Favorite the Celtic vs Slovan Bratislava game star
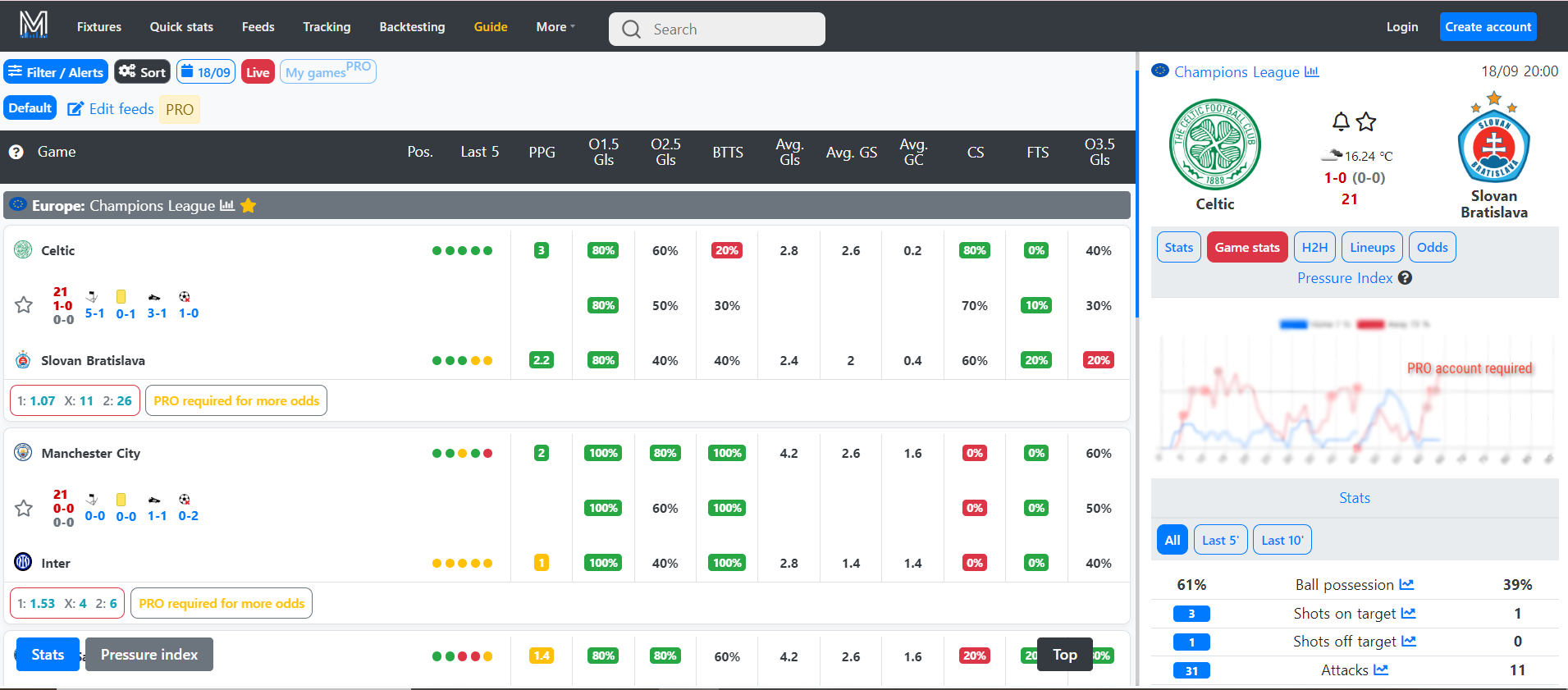 click(x=24, y=305)
